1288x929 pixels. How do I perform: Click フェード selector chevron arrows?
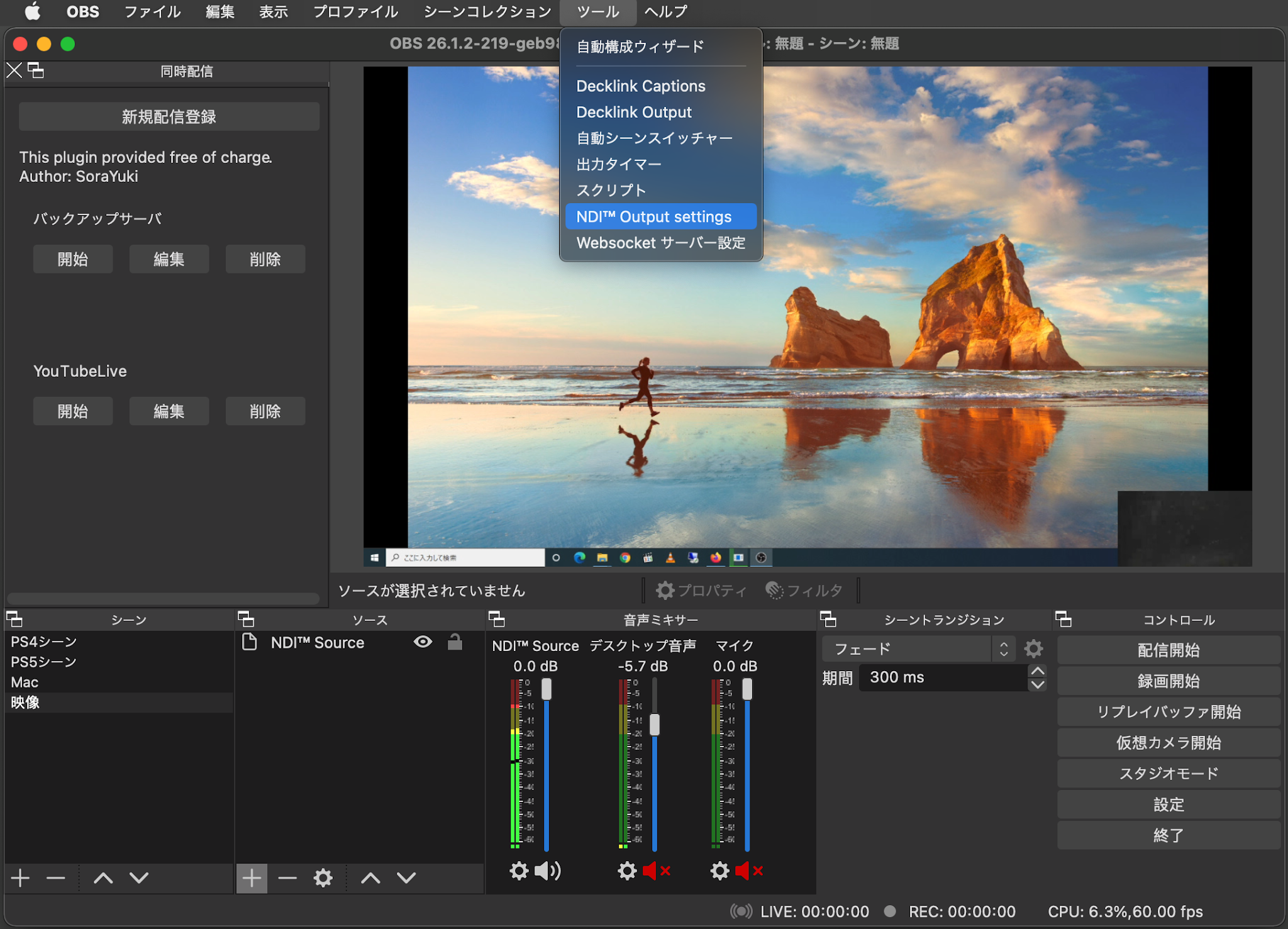1004,648
